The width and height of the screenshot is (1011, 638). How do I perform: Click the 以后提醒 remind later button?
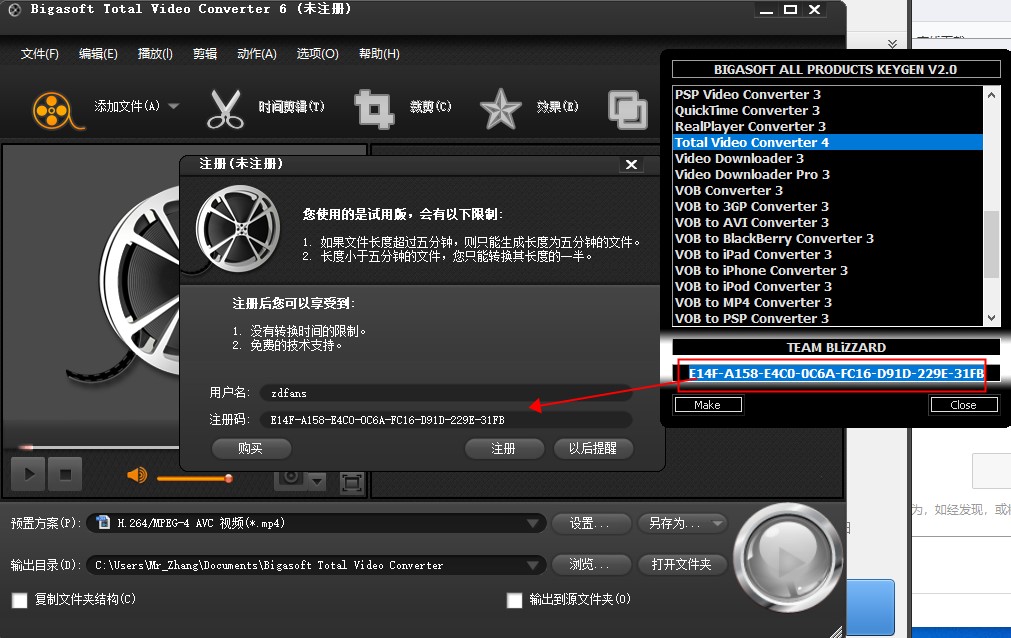pos(593,448)
